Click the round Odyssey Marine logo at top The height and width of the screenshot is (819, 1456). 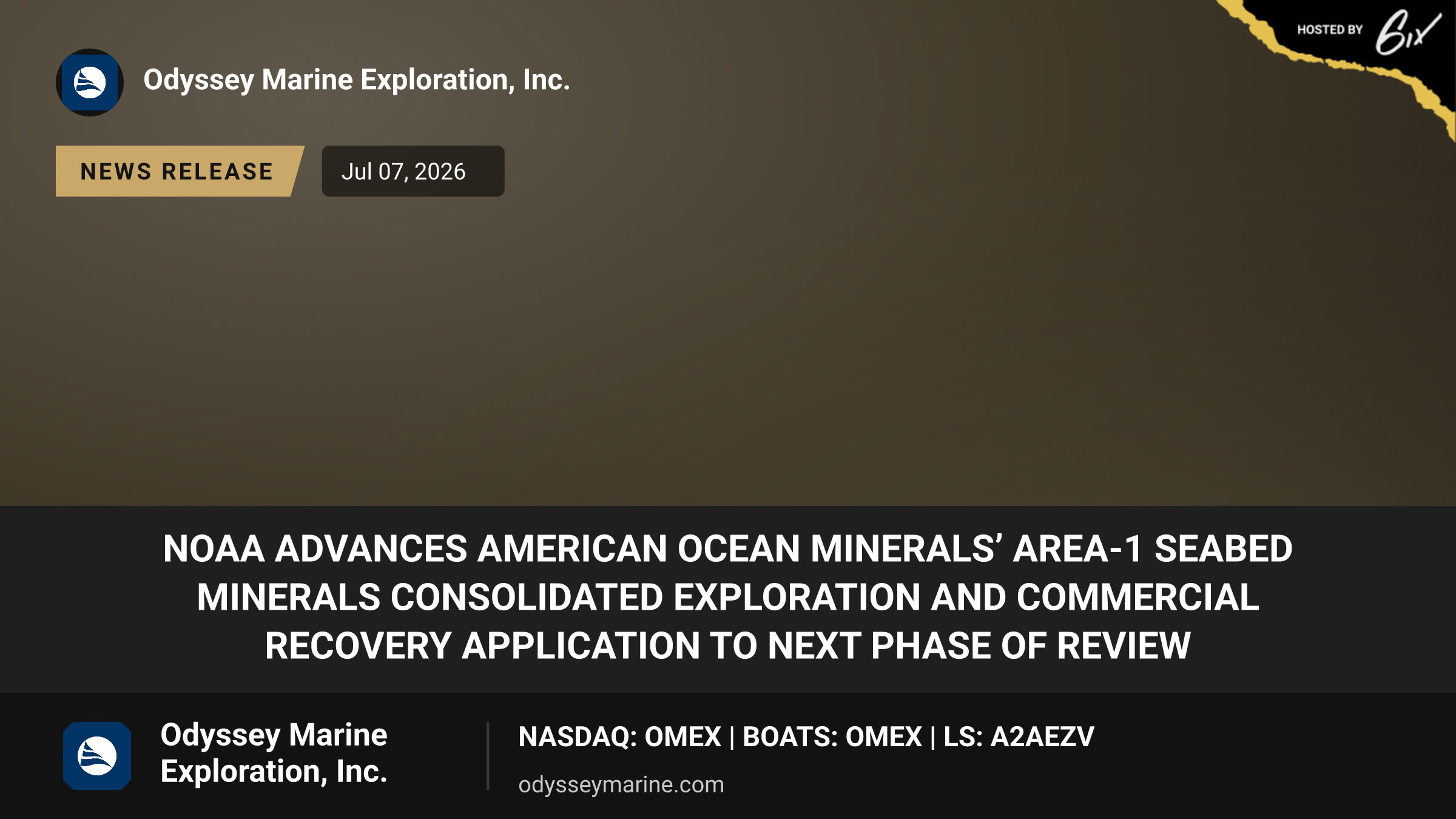(x=90, y=83)
